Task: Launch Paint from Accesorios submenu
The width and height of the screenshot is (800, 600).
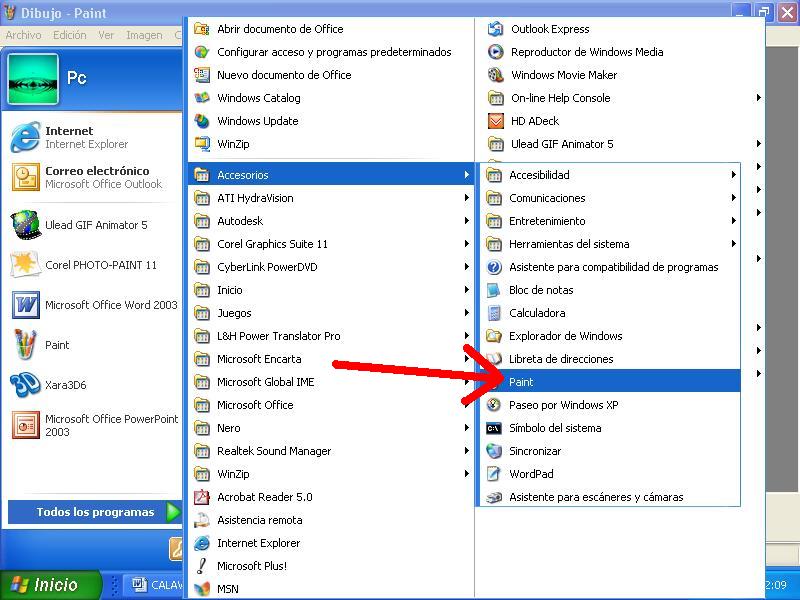Action: [x=610, y=381]
